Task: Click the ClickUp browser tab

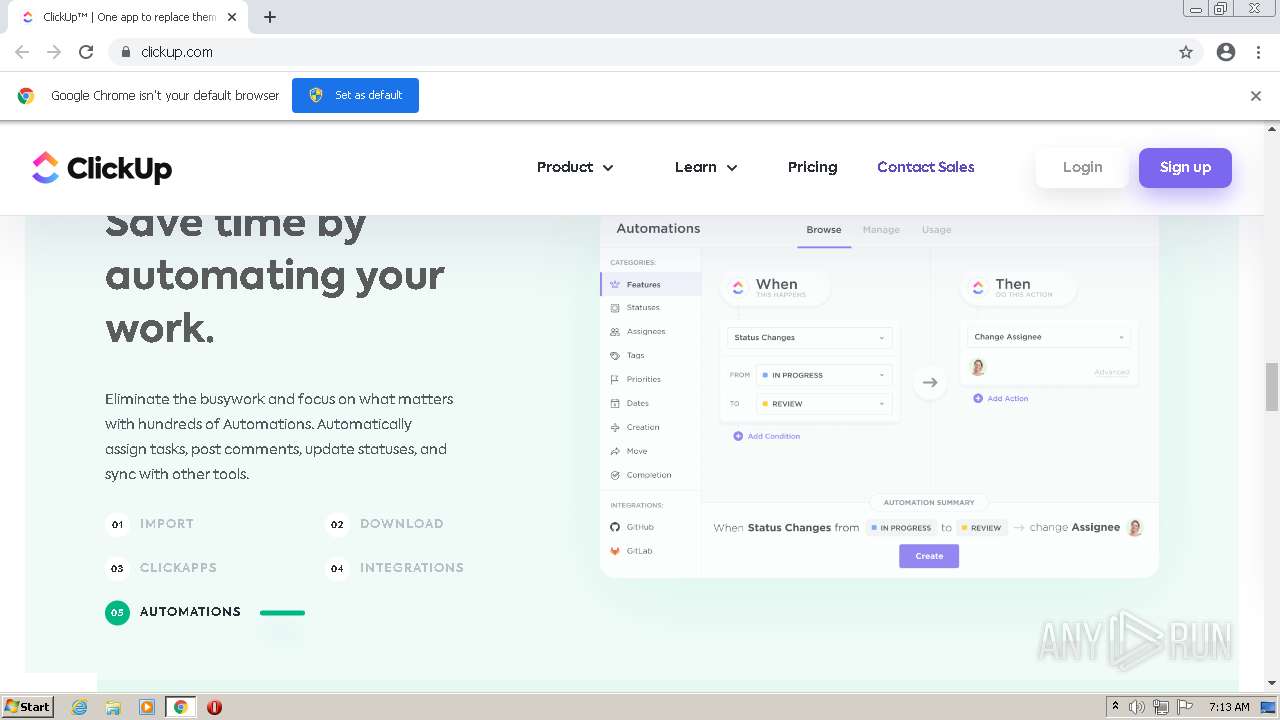Action: click(x=130, y=17)
